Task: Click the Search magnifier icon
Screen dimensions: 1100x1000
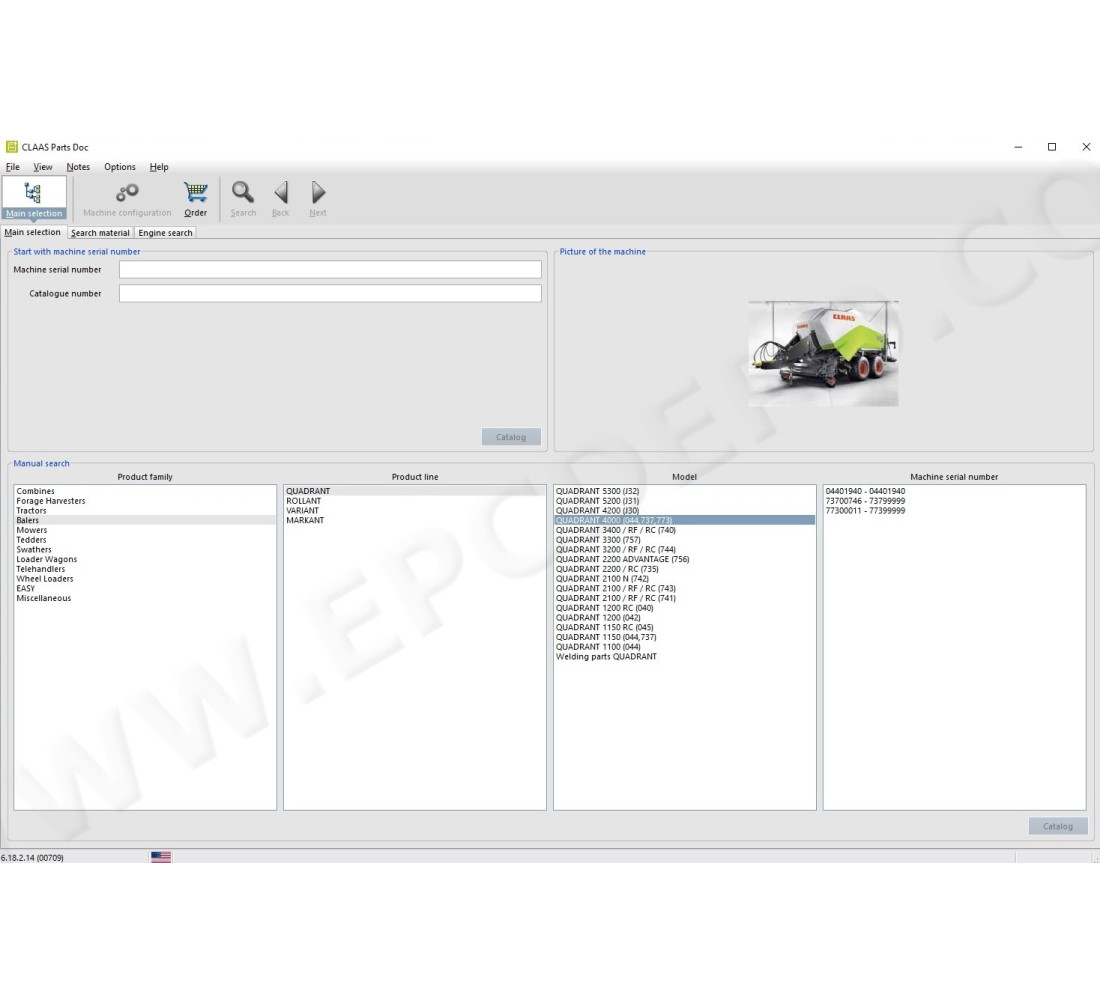Action: (243, 199)
